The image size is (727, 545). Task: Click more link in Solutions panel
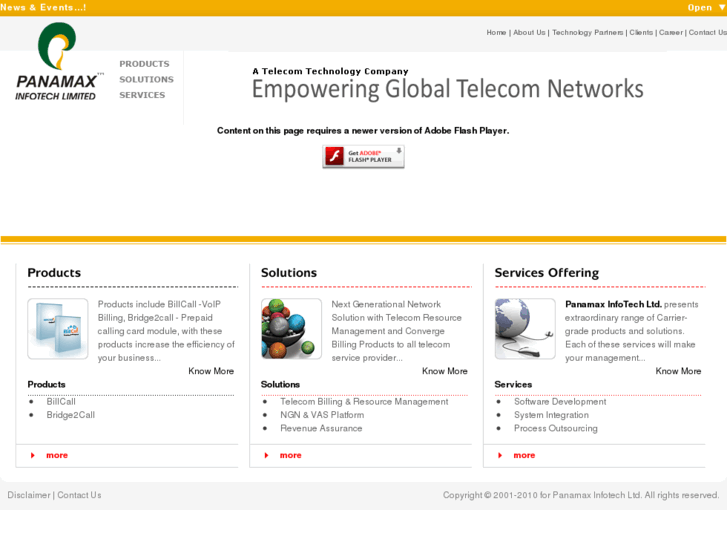[x=291, y=455]
